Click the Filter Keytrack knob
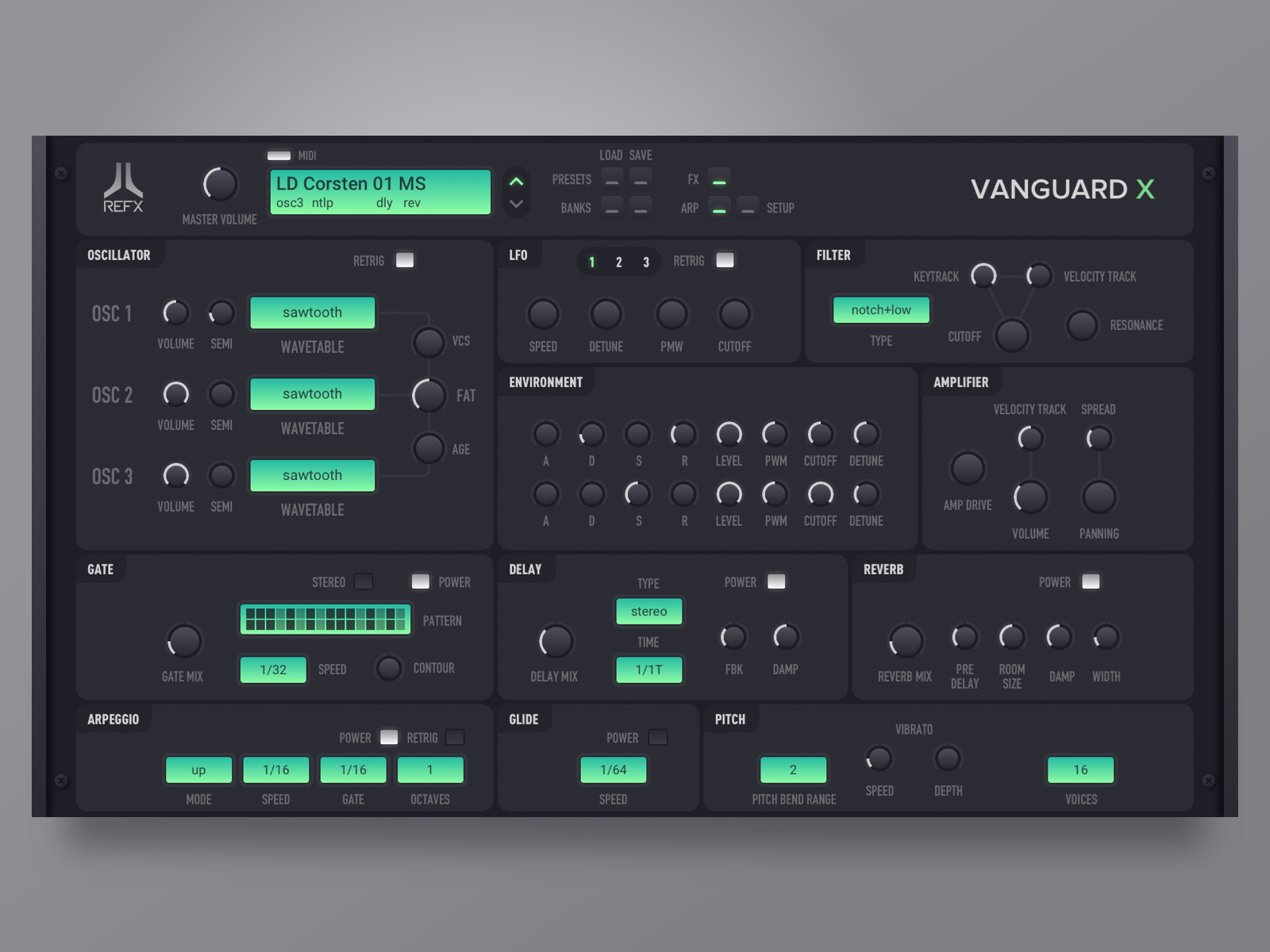 [x=983, y=275]
